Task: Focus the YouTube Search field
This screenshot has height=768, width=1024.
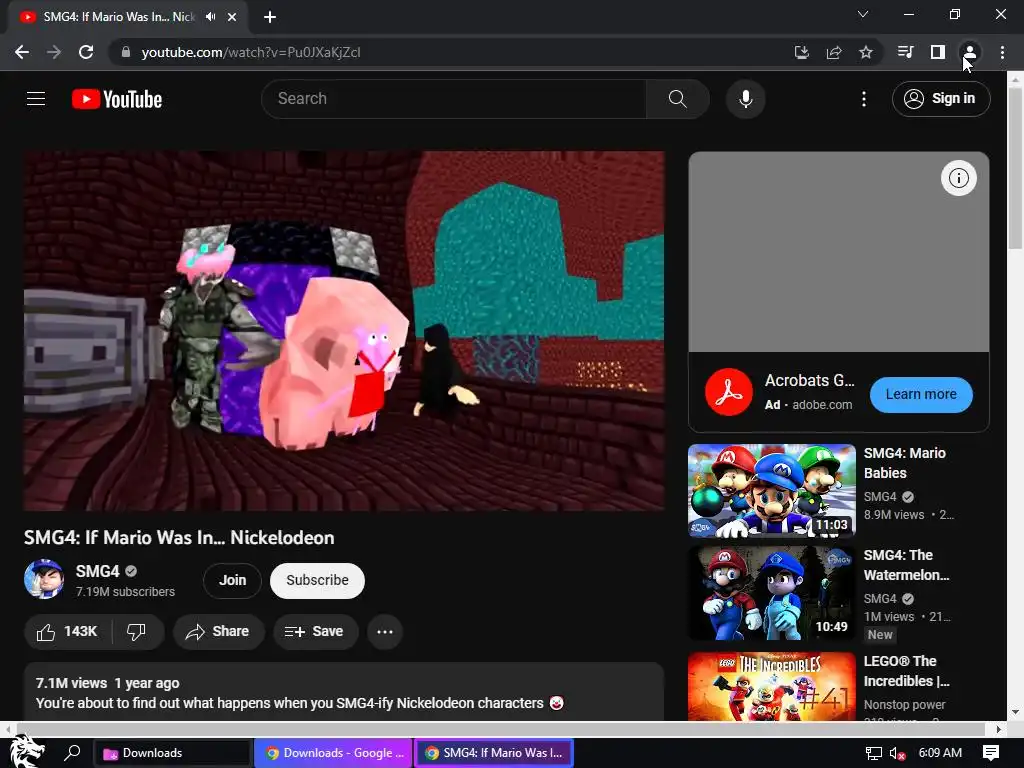Action: point(454,99)
